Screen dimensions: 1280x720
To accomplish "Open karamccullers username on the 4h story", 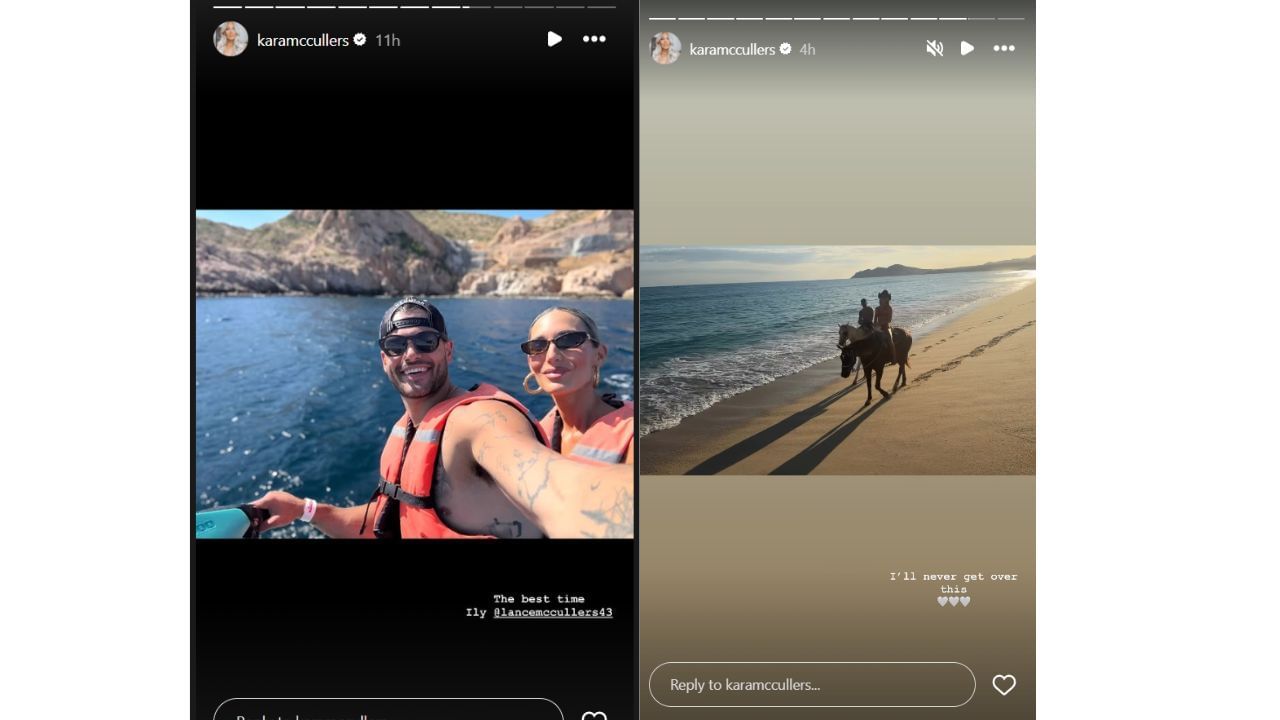I will [x=732, y=49].
